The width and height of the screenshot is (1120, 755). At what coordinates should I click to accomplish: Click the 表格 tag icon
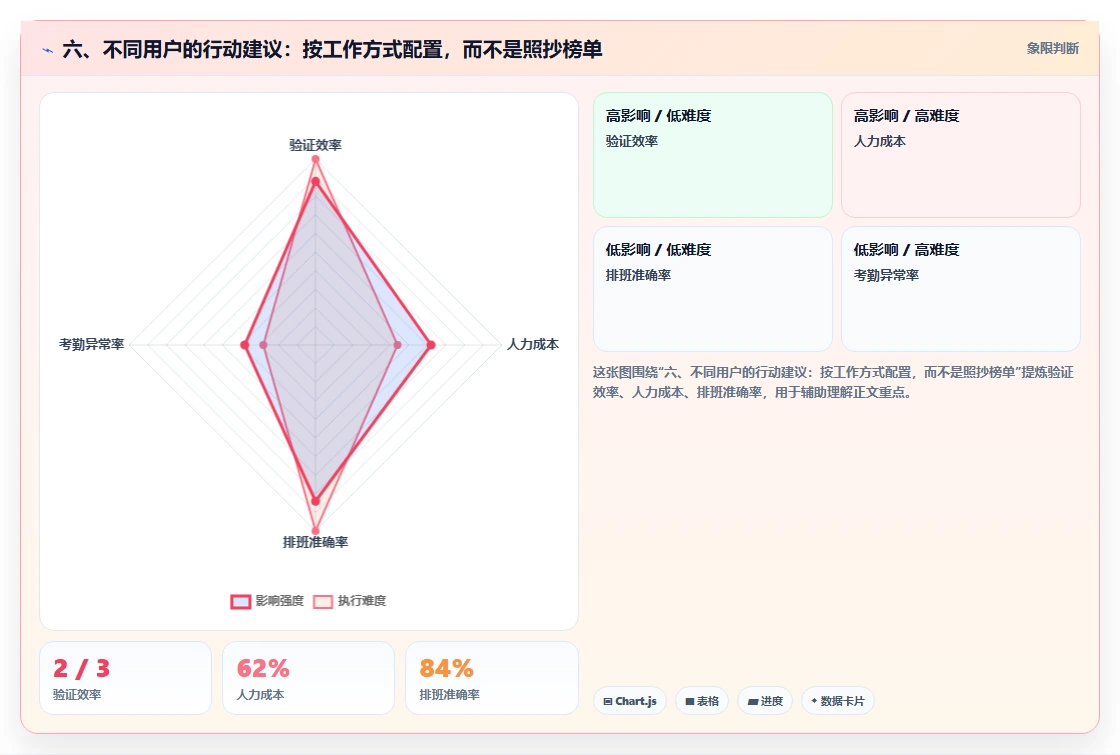click(690, 701)
